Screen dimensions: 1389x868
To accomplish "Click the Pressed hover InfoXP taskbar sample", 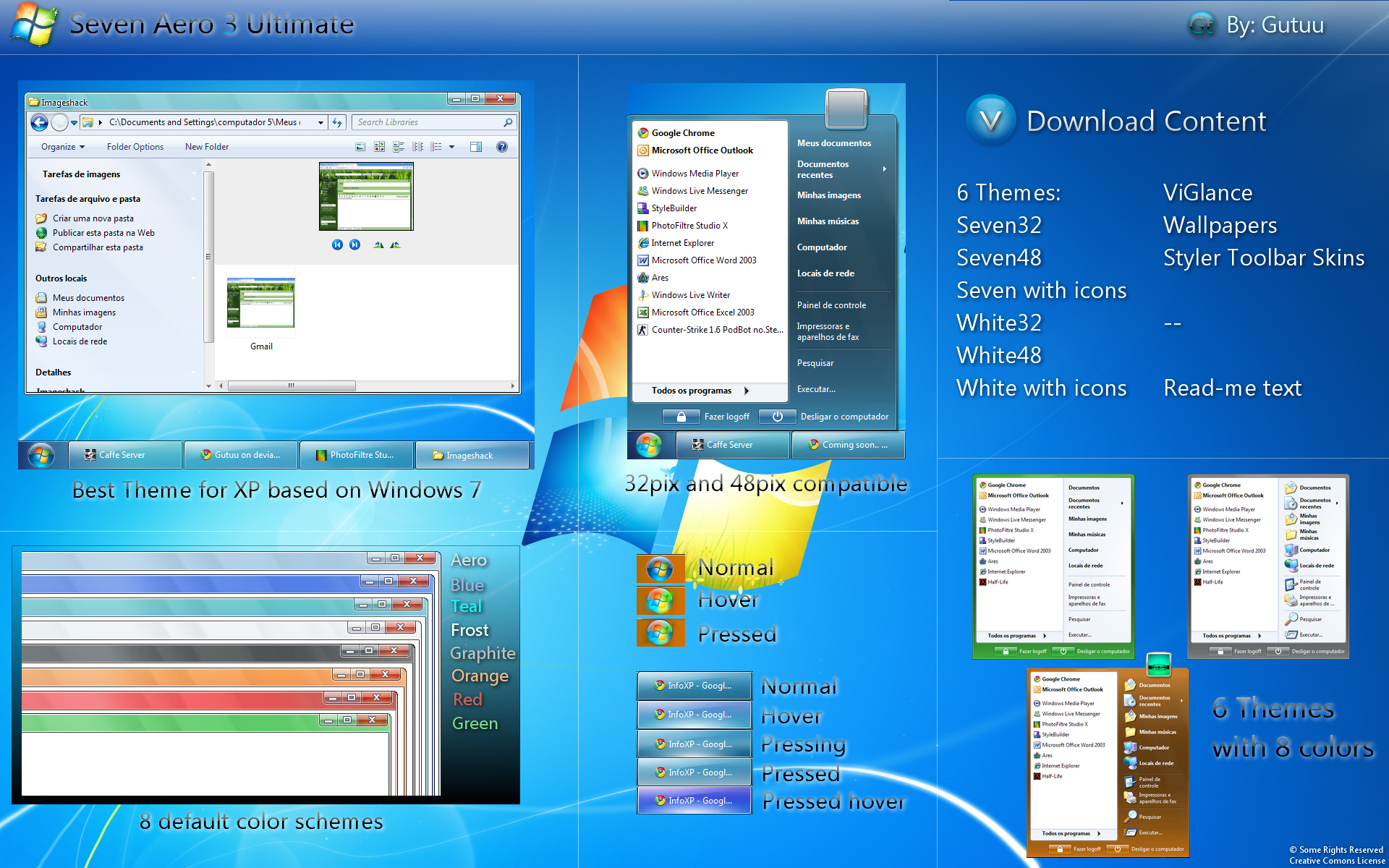I will tap(694, 801).
